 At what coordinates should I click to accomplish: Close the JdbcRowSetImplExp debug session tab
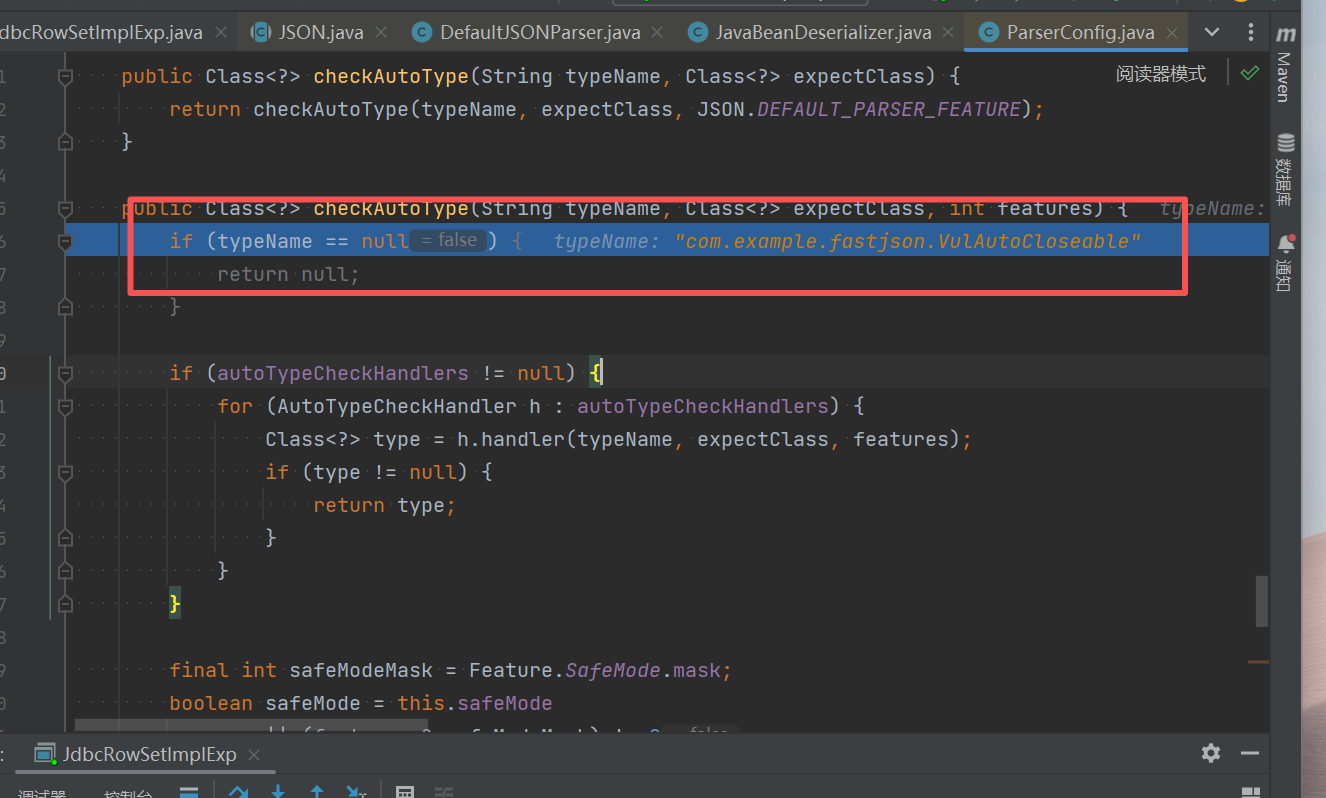pos(254,755)
